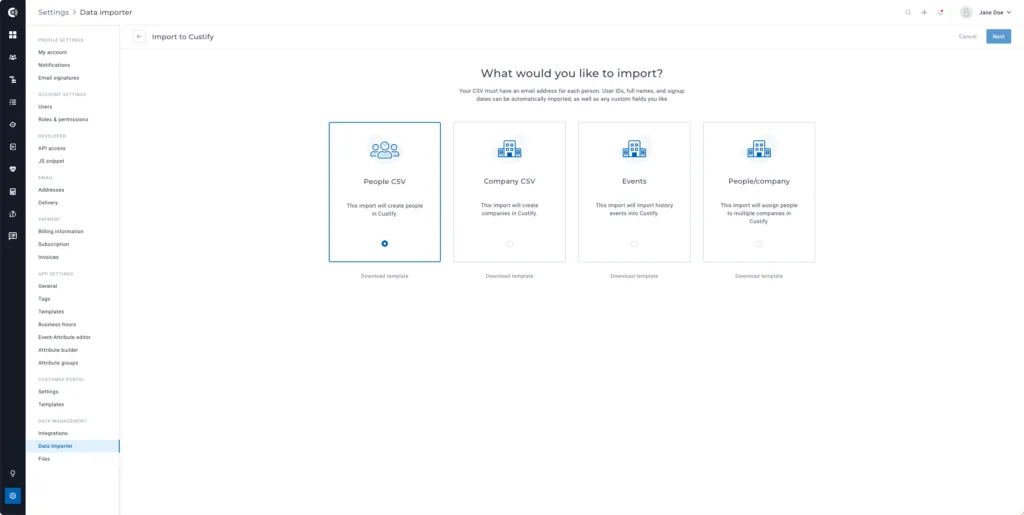
Task: Open Customer portal Settings
Action: pos(48,392)
